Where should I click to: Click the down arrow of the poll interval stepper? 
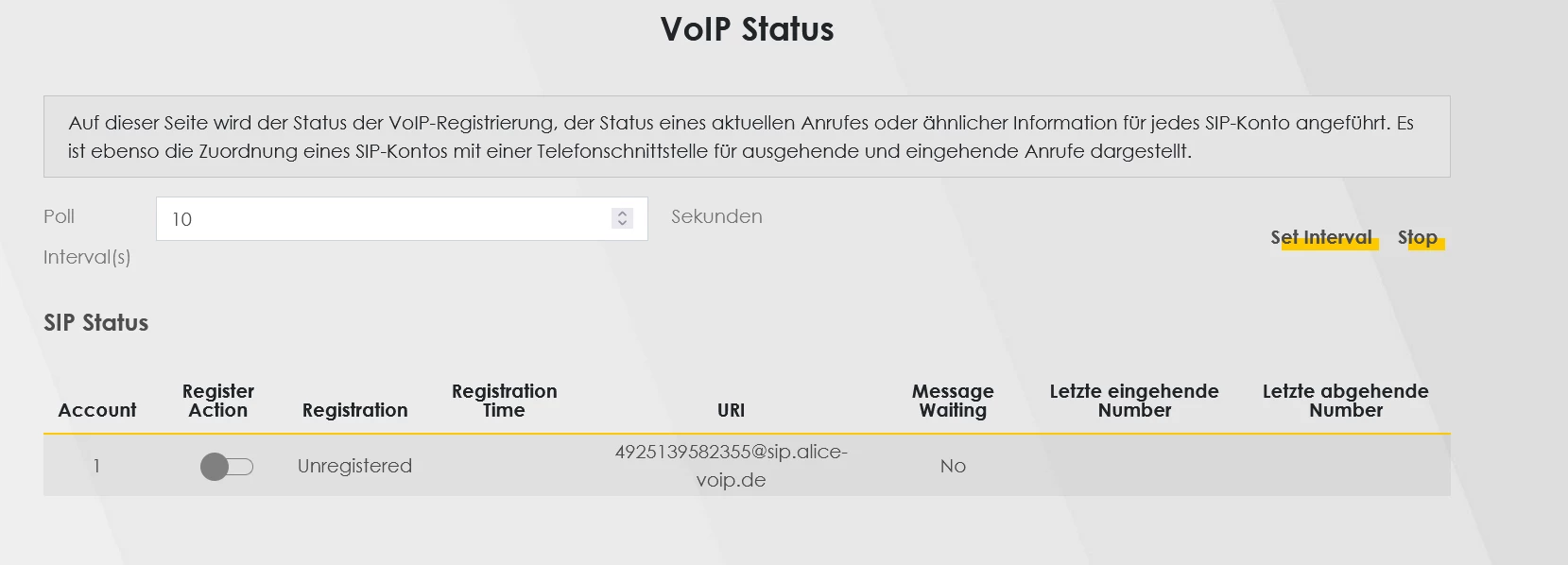[622, 223]
